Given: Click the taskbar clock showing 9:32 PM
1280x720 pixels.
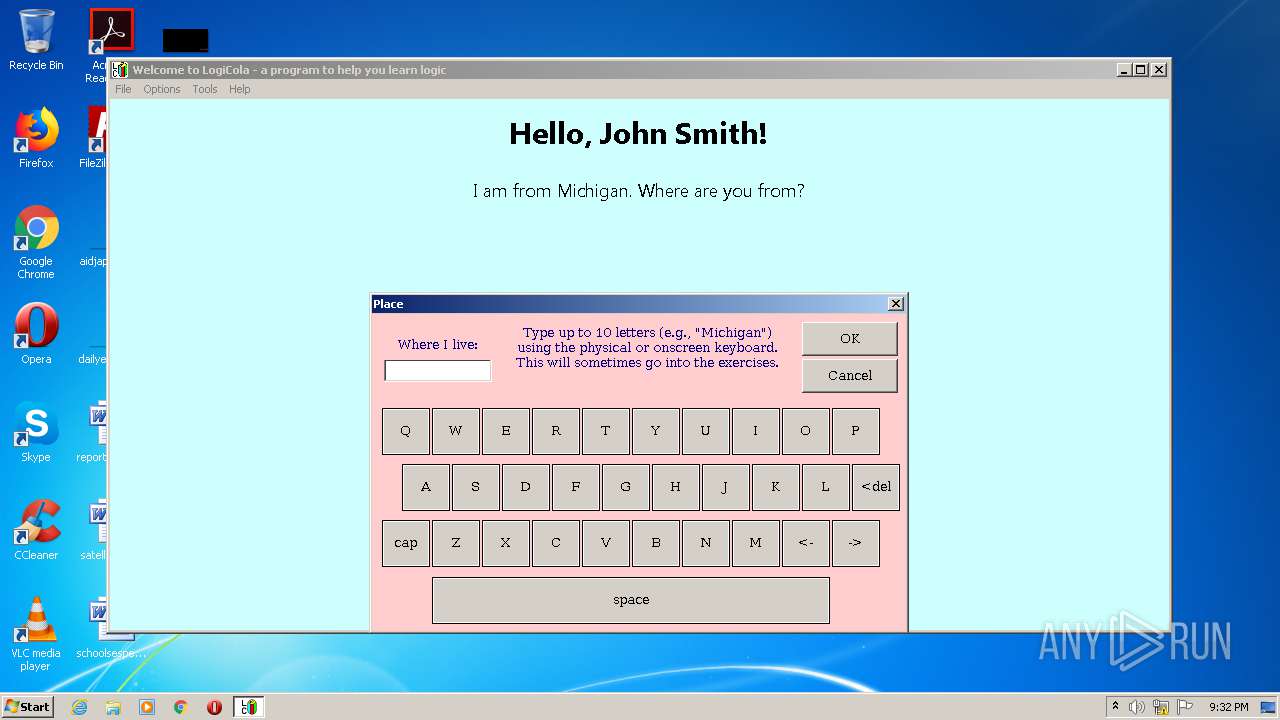Looking at the screenshot, I should [1228, 707].
